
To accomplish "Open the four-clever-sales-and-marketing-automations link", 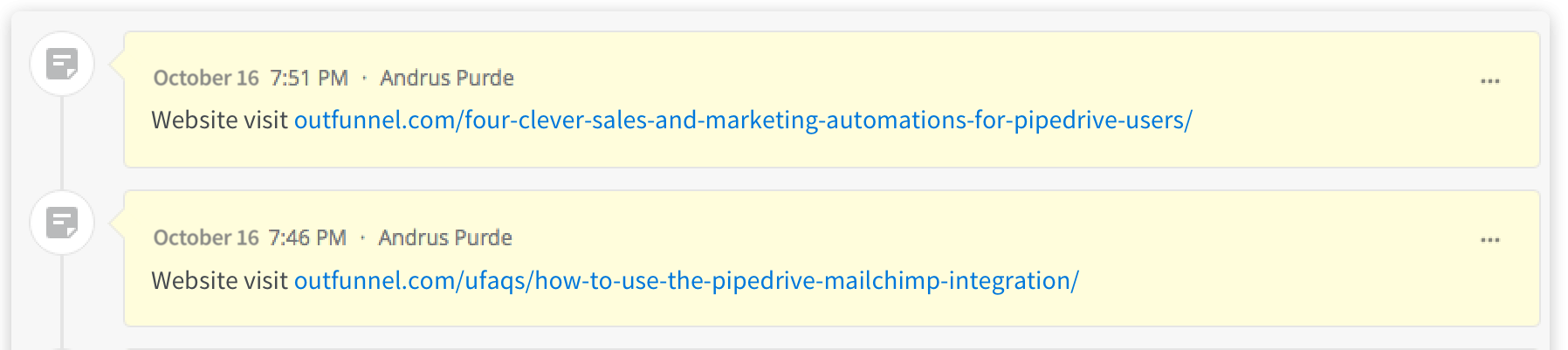I will point(743,120).
